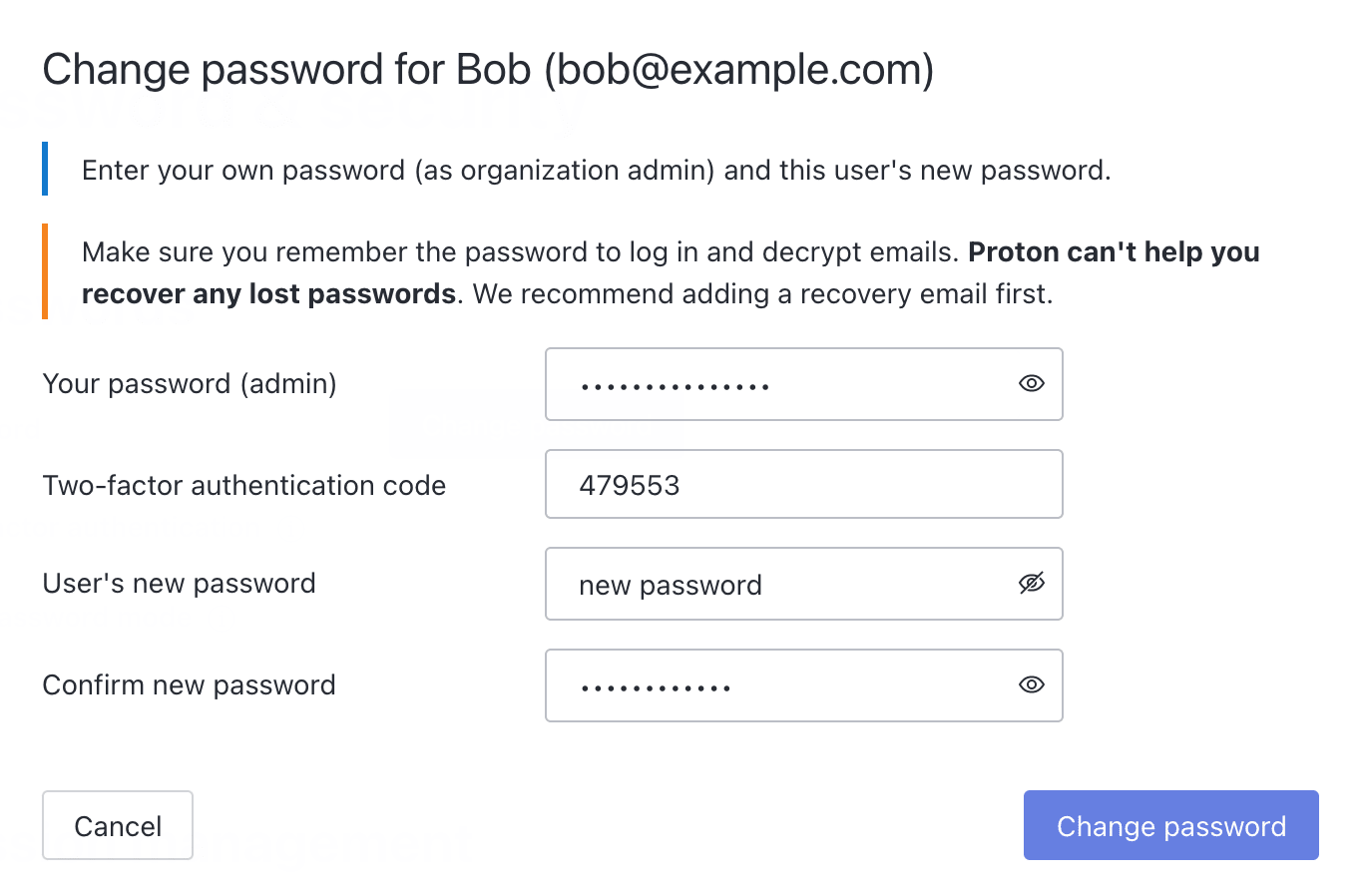Click the "Two-factor authentication code" label
The width and height of the screenshot is (1365, 896).
pos(244,486)
